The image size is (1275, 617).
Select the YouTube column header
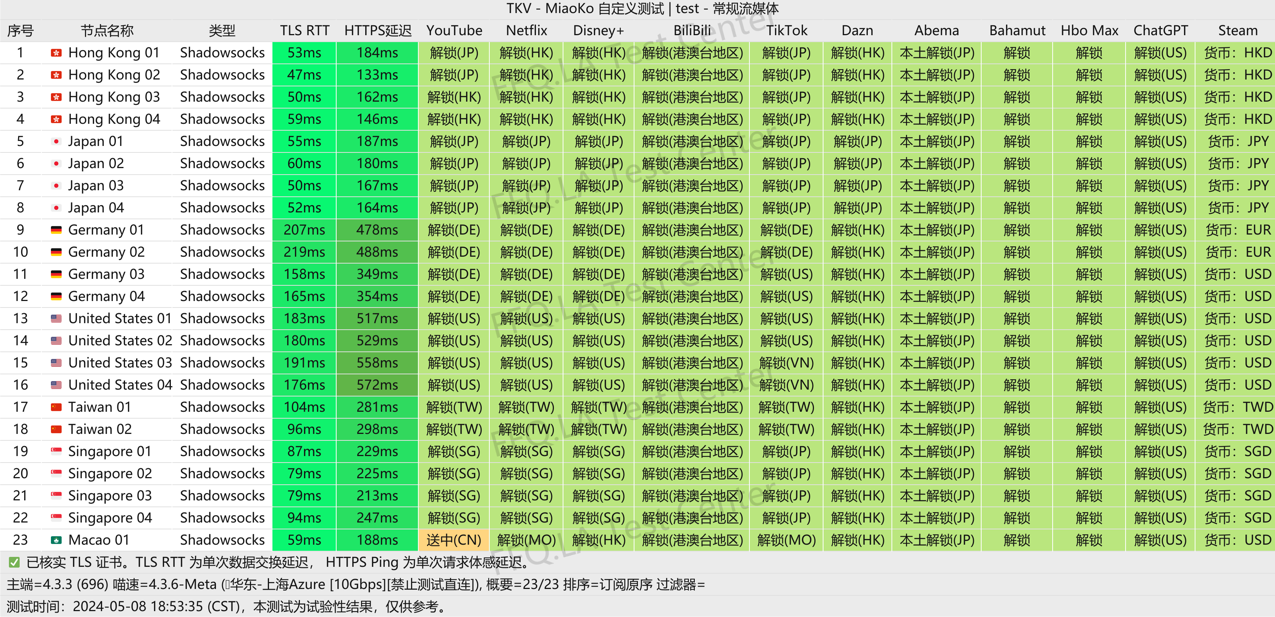pyautogui.click(x=454, y=31)
